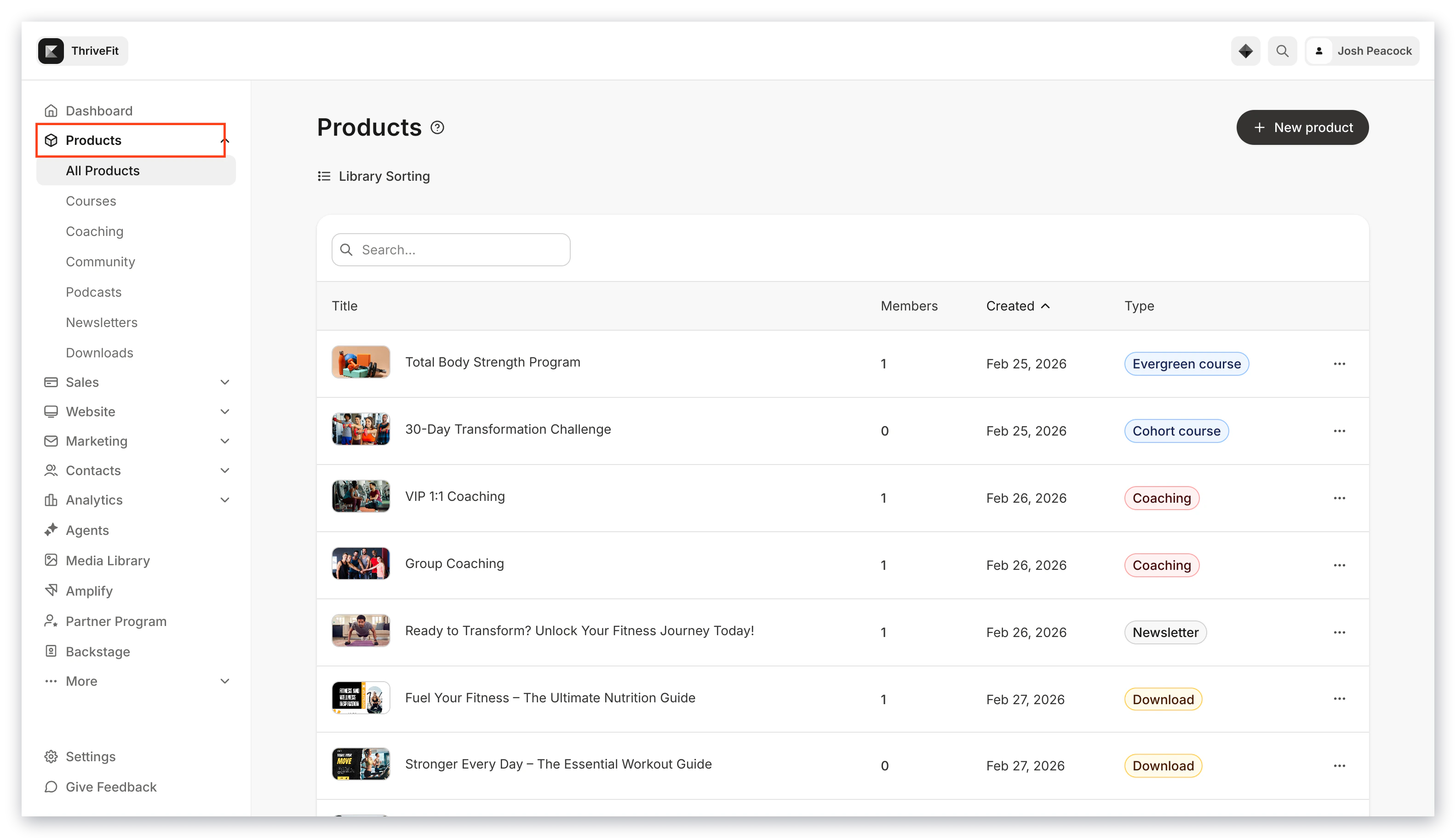Click the Evergreen course type badge
The width and height of the screenshot is (1456, 838).
[x=1186, y=364]
